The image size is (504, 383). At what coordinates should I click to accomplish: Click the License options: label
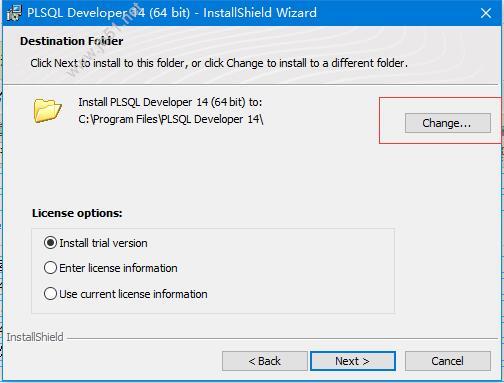[77, 213]
